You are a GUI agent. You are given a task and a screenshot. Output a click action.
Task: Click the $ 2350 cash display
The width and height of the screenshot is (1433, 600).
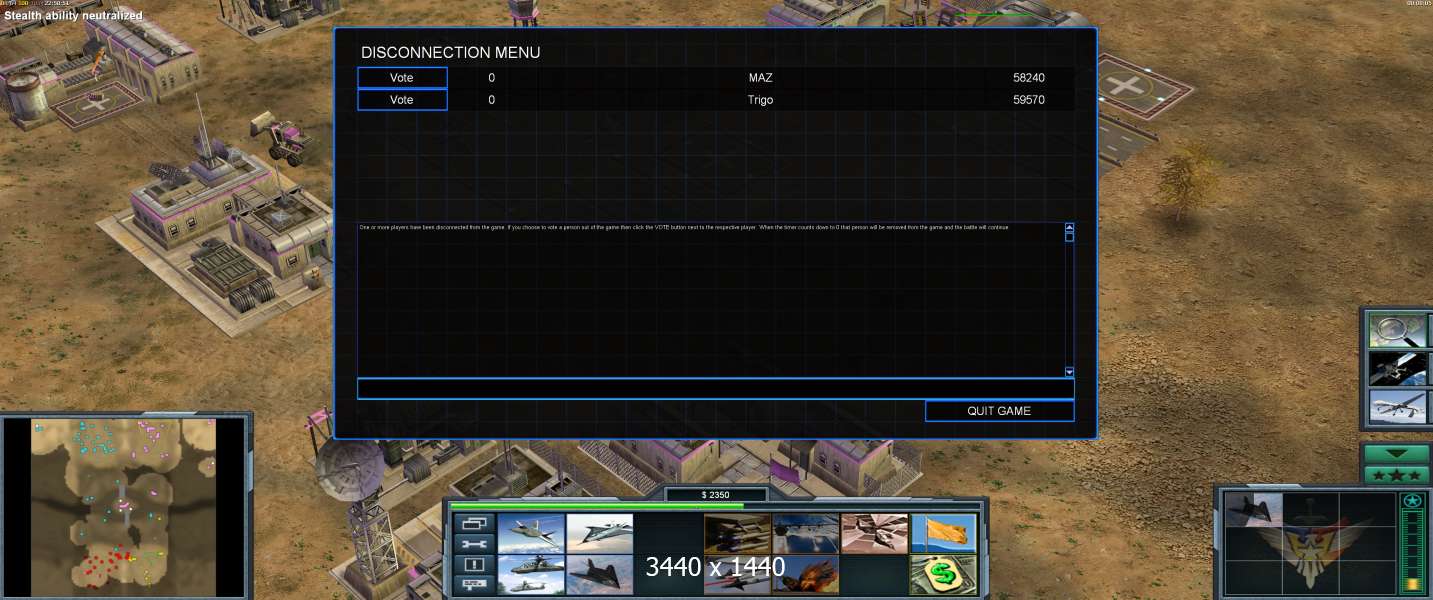tap(716, 495)
